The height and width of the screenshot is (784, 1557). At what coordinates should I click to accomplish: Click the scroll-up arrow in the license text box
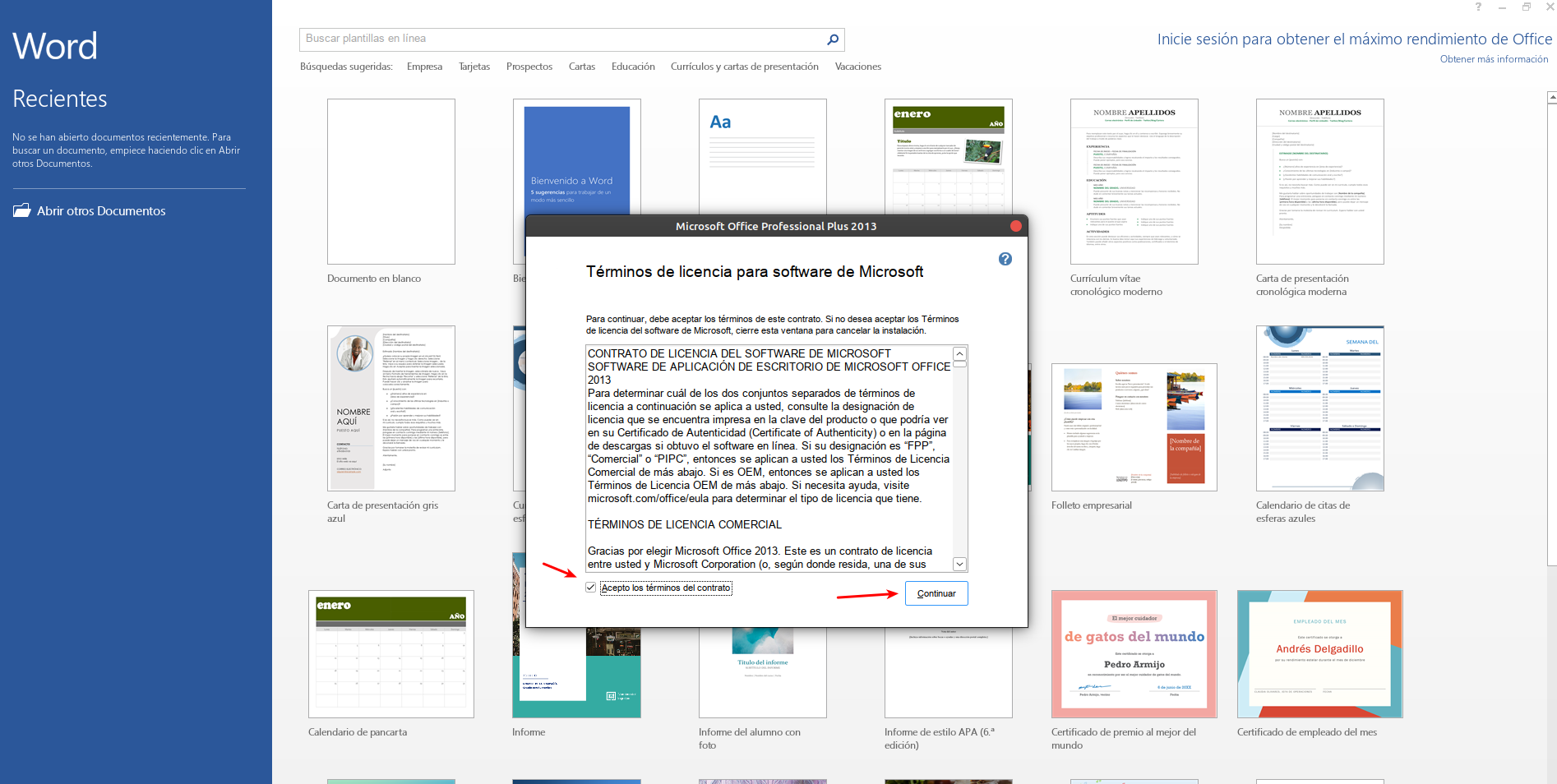tap(958, 353)
